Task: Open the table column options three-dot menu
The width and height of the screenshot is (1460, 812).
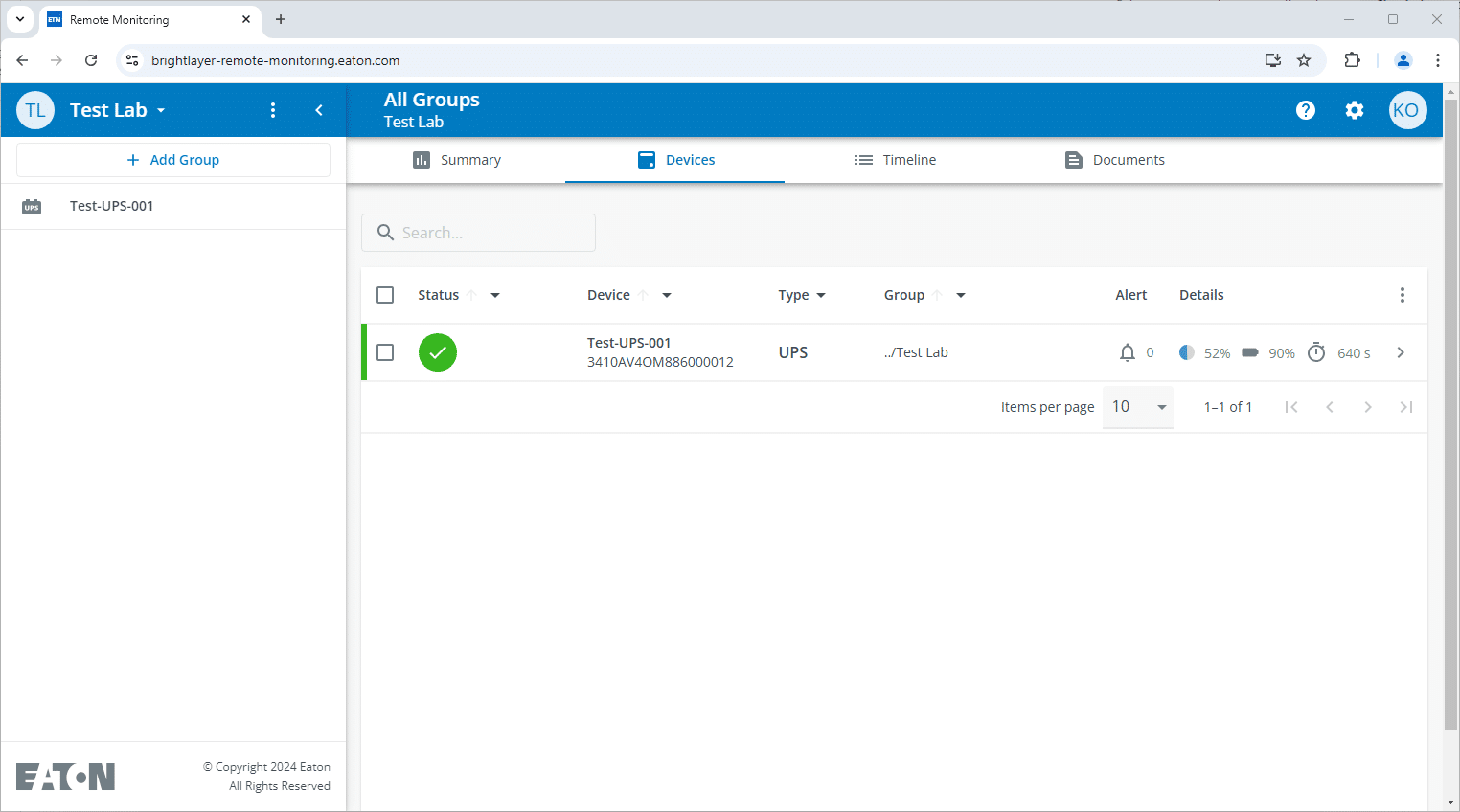Action: pyautogui.click(x=1402, y=295)
